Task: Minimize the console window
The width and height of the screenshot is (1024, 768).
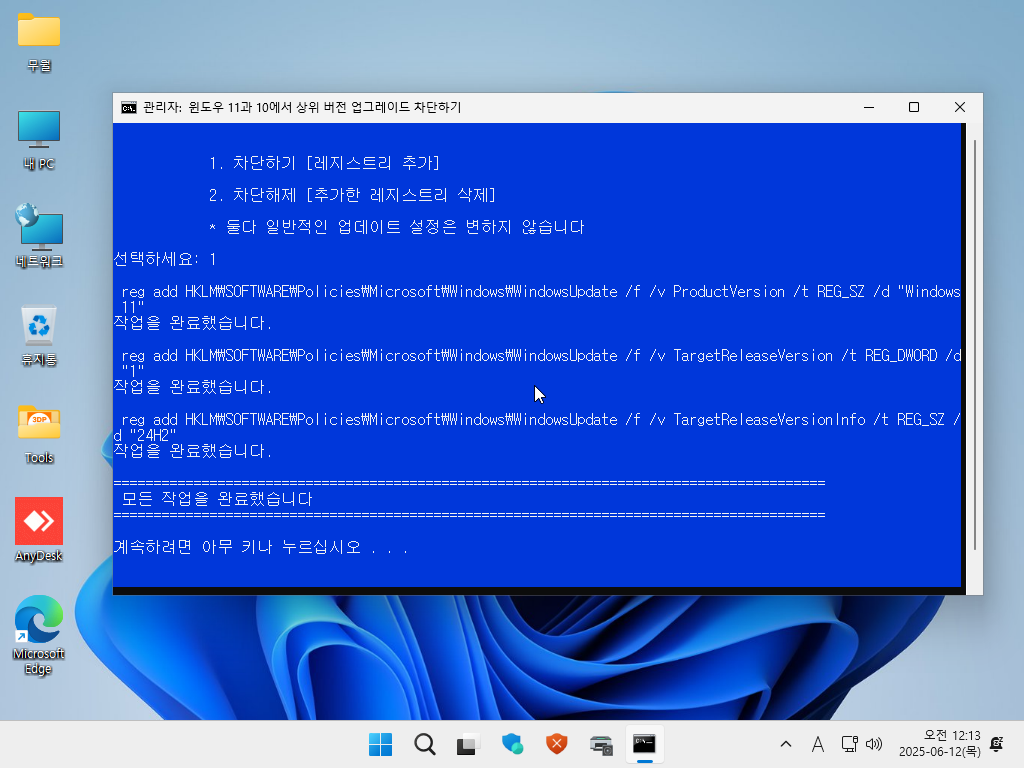Action: click(x=869, y=107)
